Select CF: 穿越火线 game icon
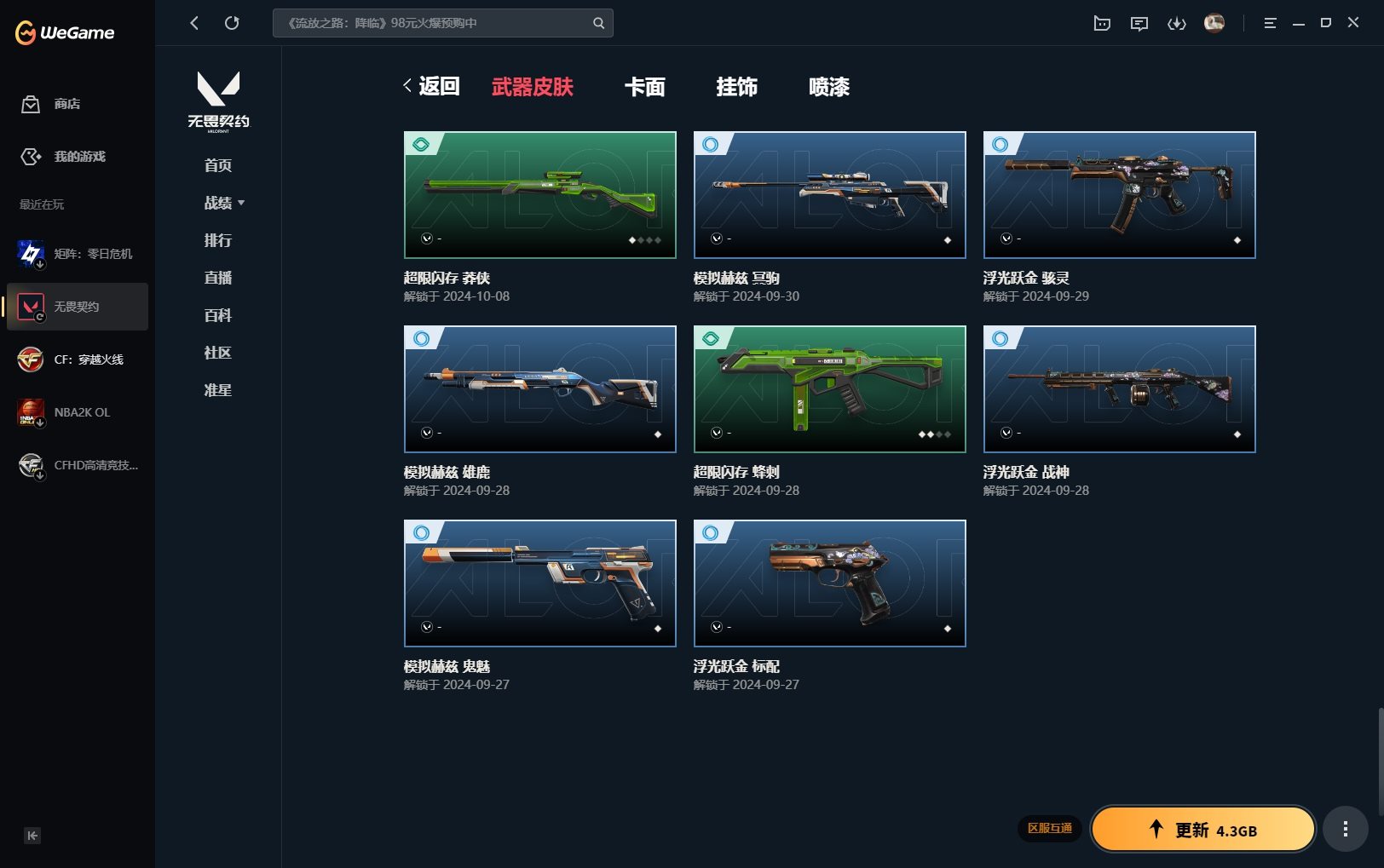 tap(31, 359)
